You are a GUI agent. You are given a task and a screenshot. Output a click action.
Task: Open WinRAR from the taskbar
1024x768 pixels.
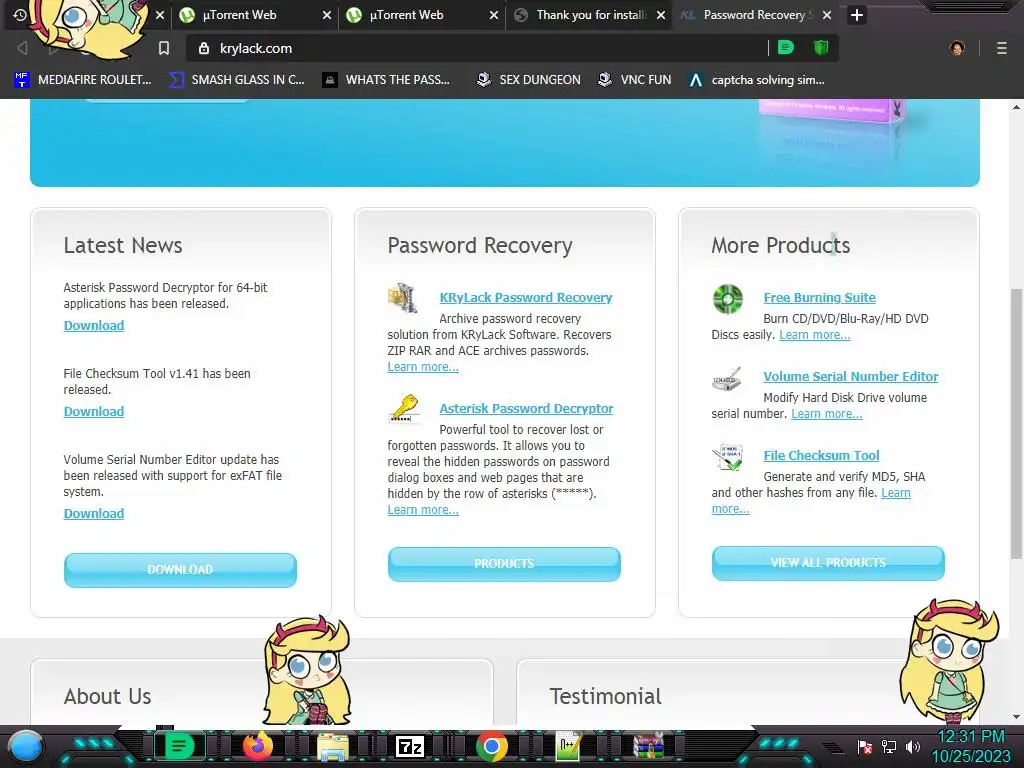[x=648, y=746]
